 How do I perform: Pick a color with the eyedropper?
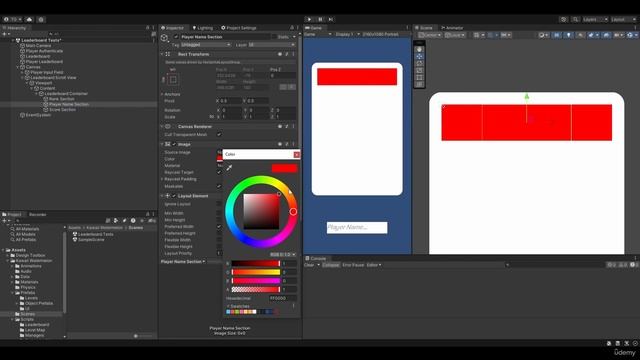click(x=229, y=168)
